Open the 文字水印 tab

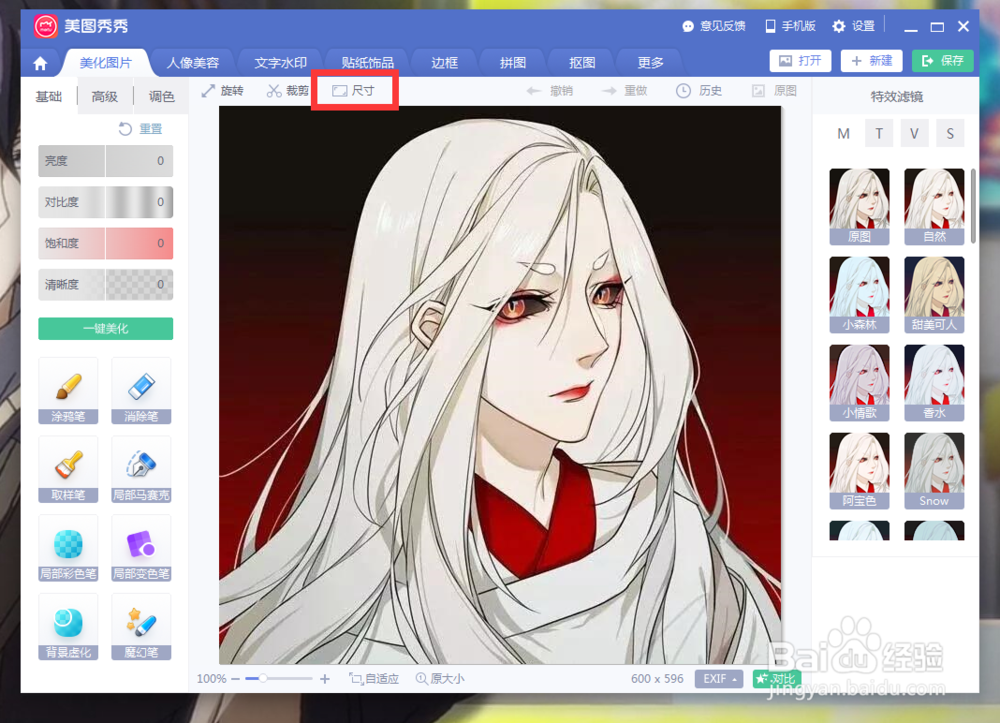click(281, 62)
